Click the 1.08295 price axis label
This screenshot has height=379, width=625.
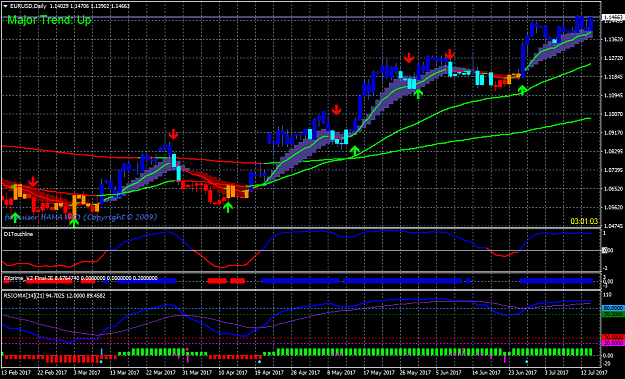click(x=613, y=152)
